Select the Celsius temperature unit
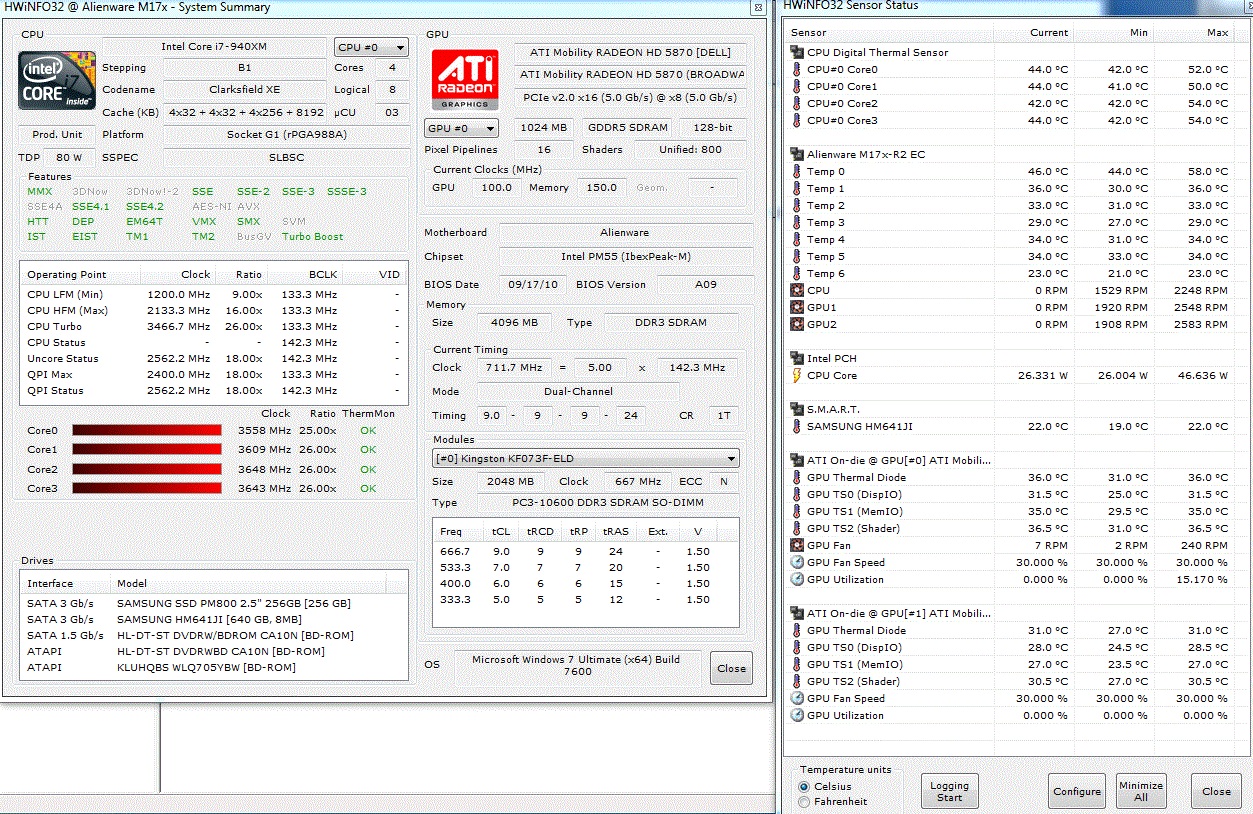Image resolution: width=1253 pixels, height=814 pixels. point(804,787)
